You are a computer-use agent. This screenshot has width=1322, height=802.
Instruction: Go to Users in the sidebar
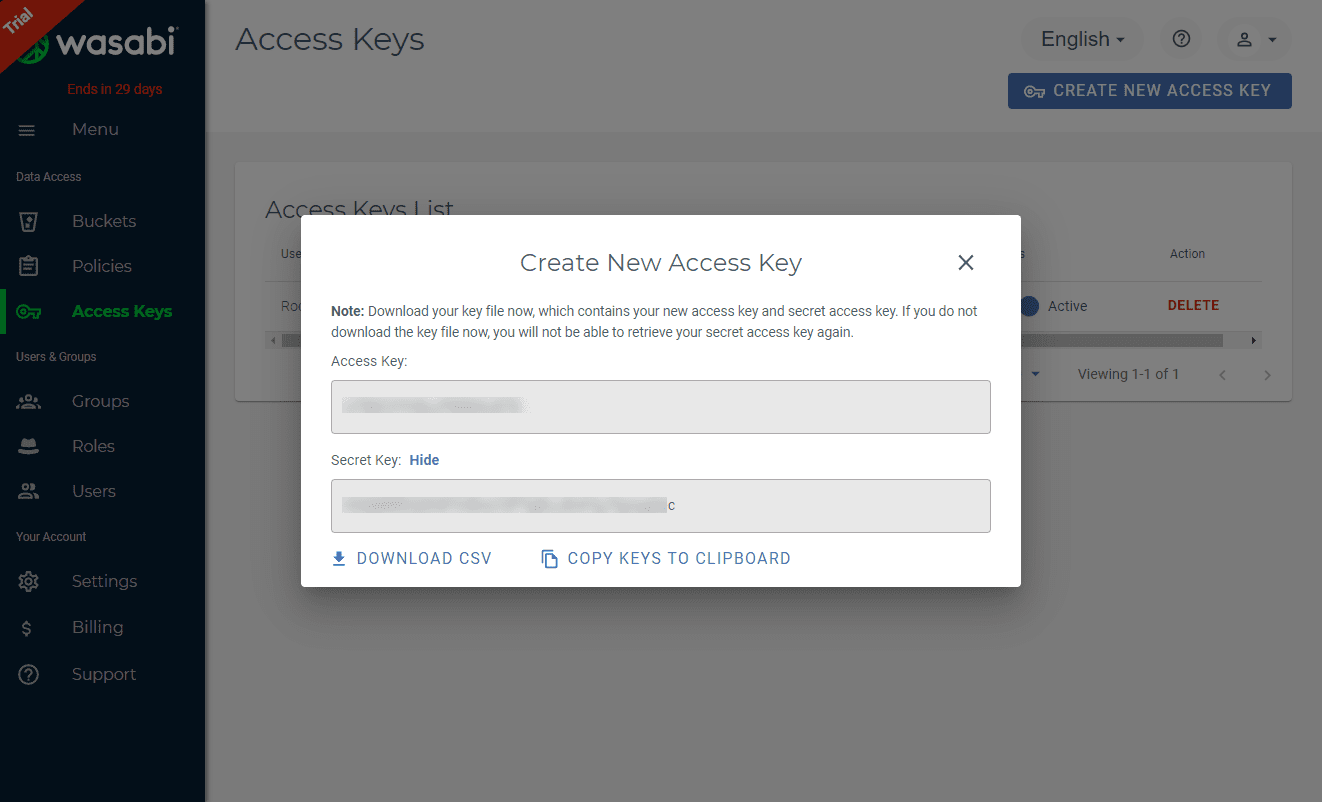click(x=93, y=491)
